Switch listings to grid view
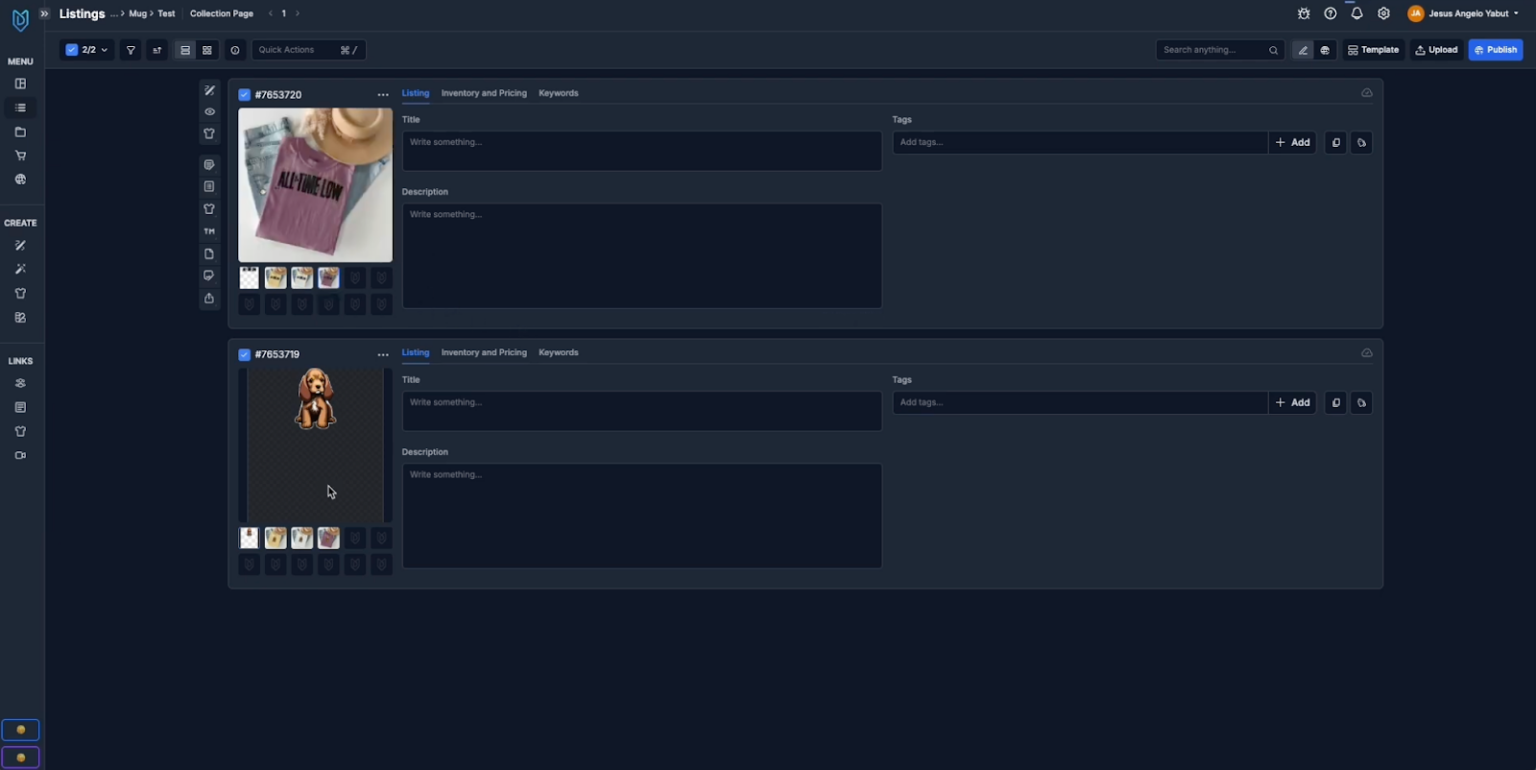 pyautogui.click(x=207, y=50)
